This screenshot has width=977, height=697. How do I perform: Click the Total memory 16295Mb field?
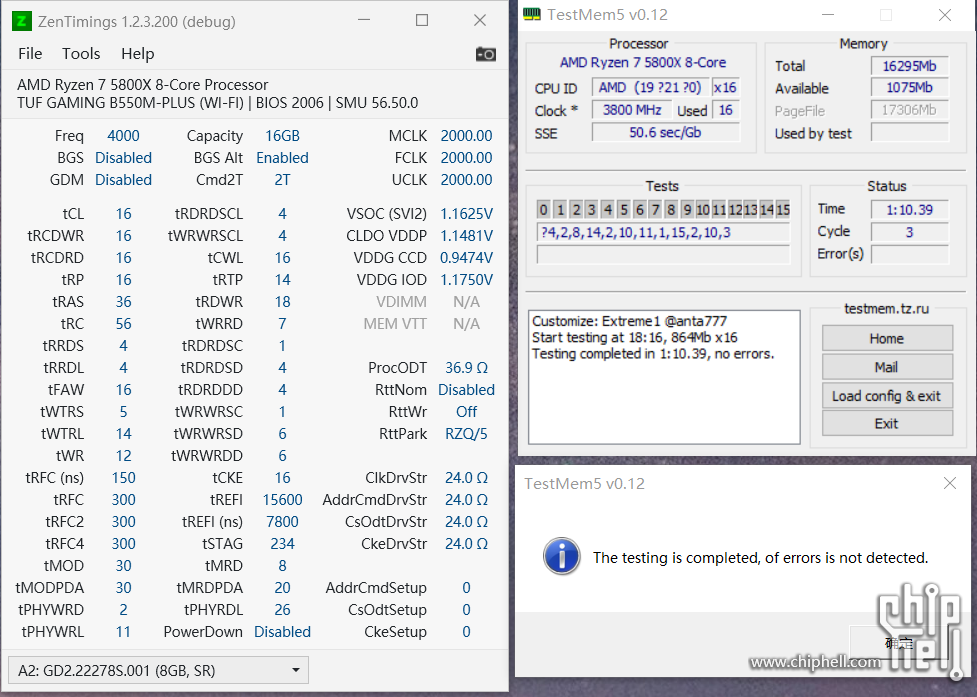coord(910,65)
